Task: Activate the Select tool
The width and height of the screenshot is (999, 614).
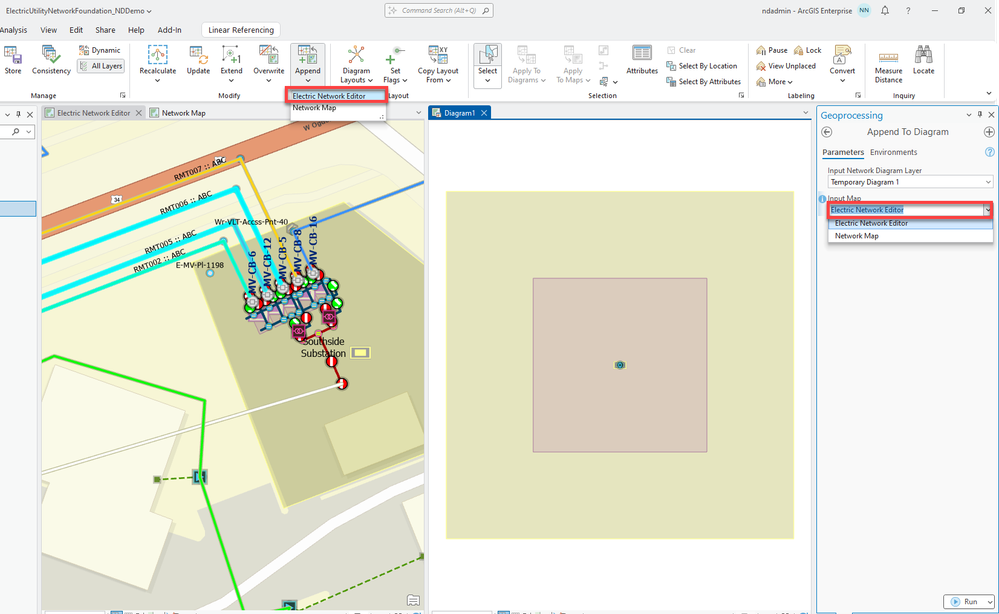Action: [x=487, y=64]
